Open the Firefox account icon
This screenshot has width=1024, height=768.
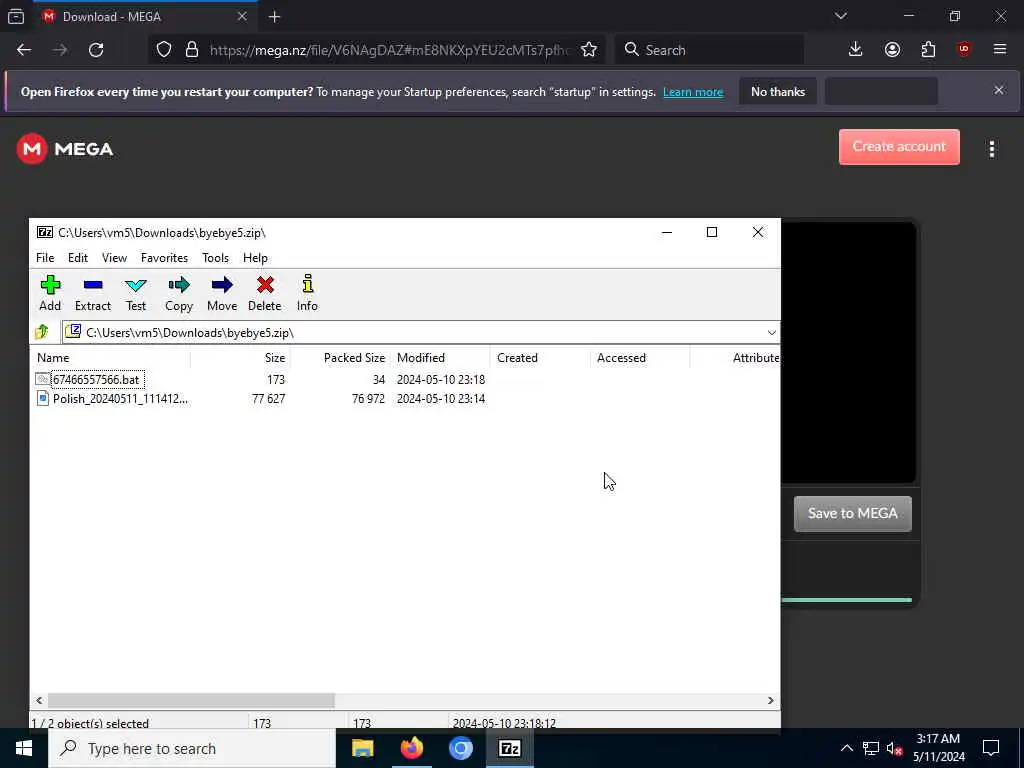pos(892,50)
